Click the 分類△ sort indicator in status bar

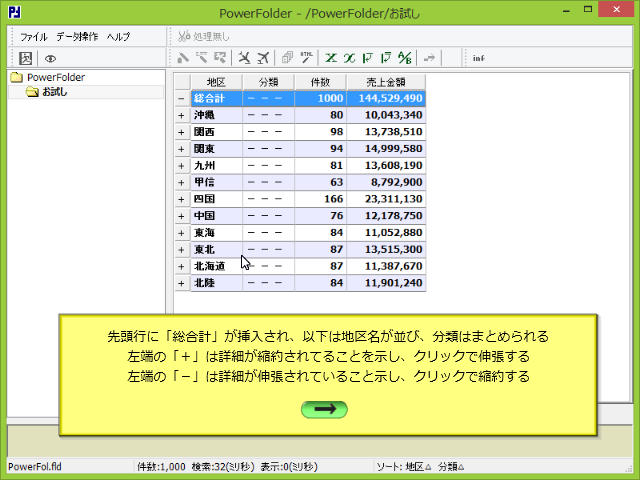(x=451, y=467)
